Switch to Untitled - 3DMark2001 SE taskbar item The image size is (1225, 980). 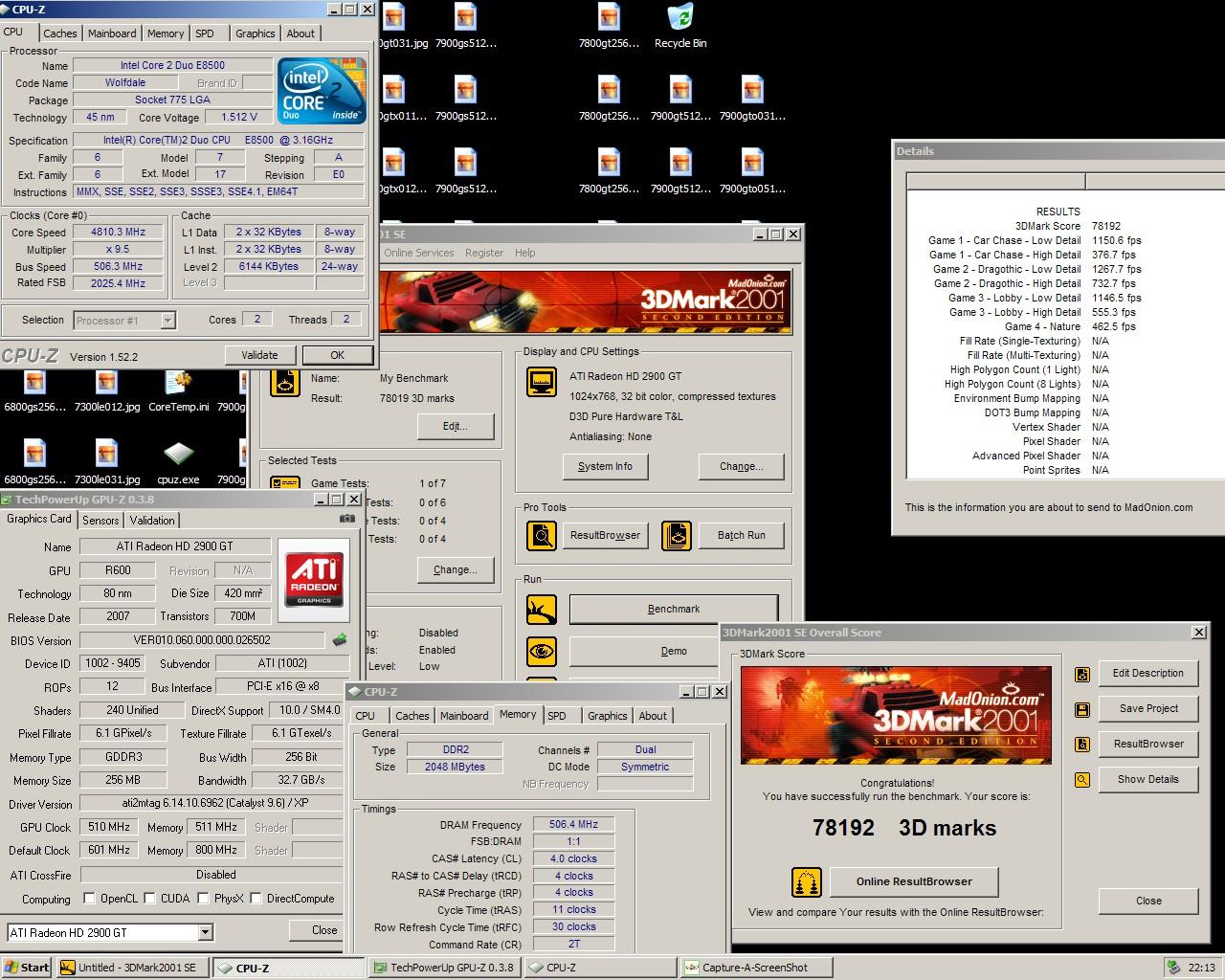133,968
